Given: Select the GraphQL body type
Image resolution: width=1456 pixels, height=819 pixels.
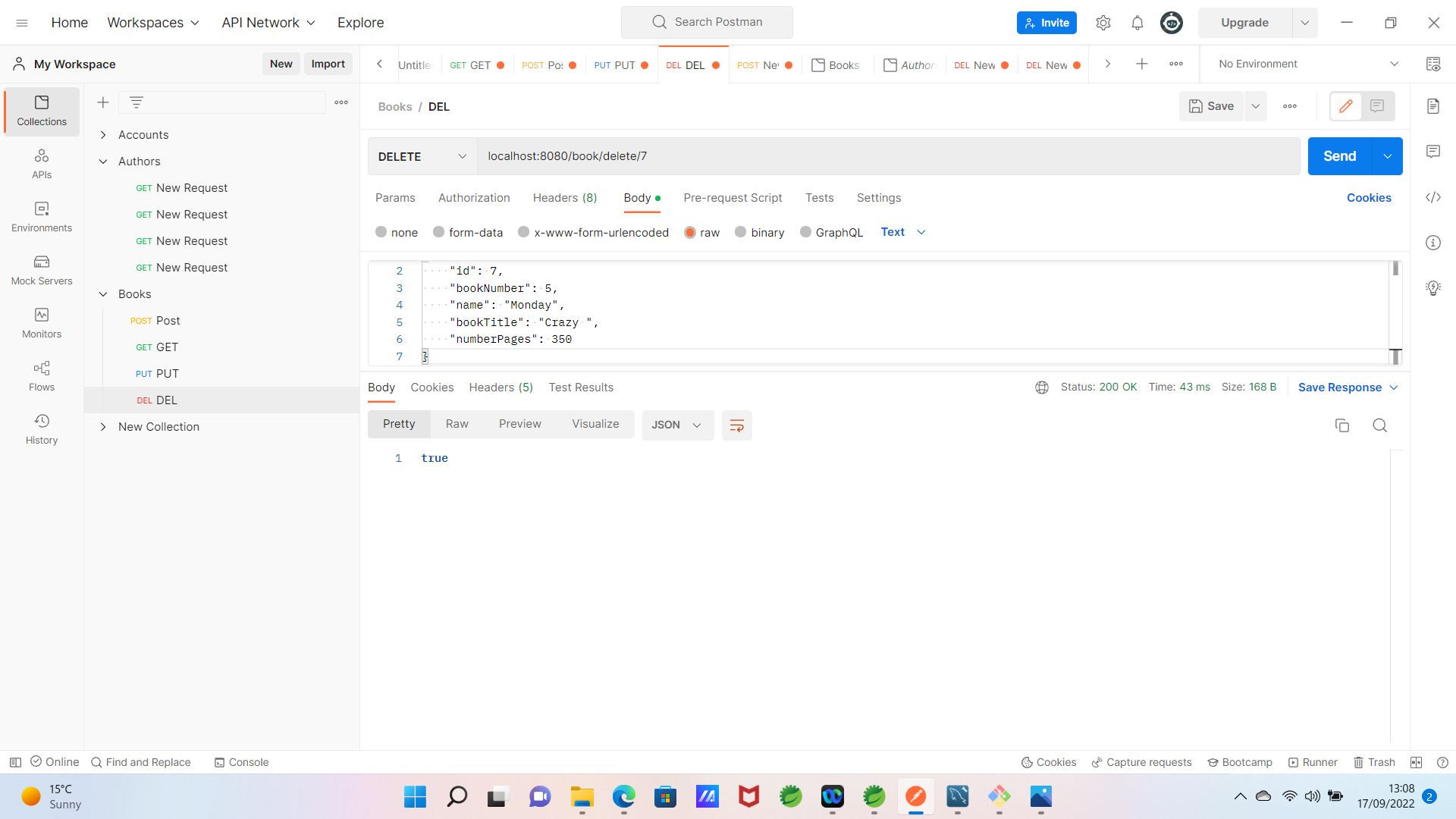Looking at the screenshot, I should pos(832,232).
